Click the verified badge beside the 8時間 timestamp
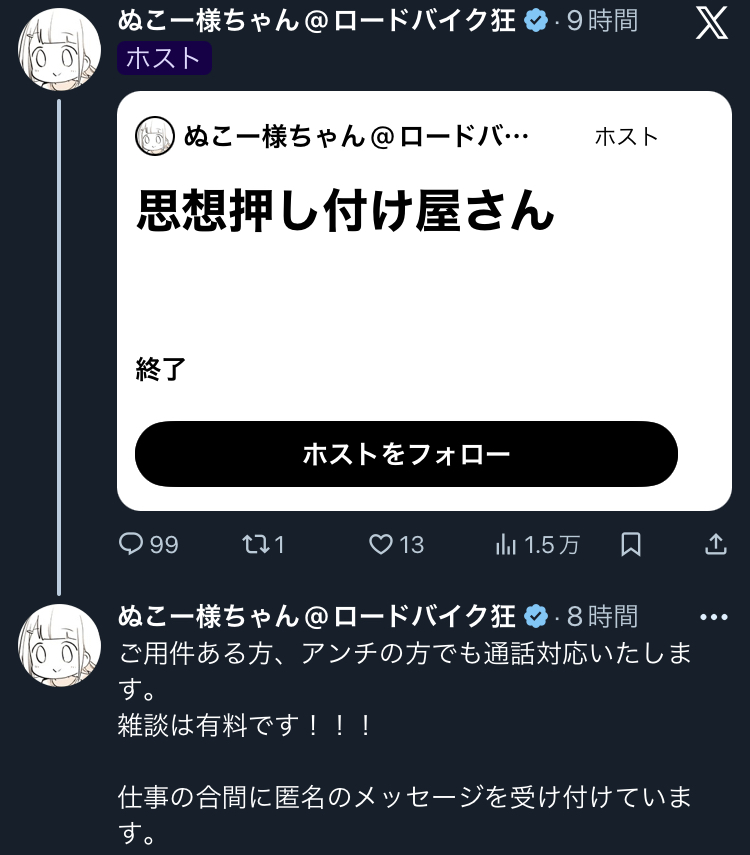Image resolution: width=750 pixels, height=855 pixels. click(x=537, y=616)
